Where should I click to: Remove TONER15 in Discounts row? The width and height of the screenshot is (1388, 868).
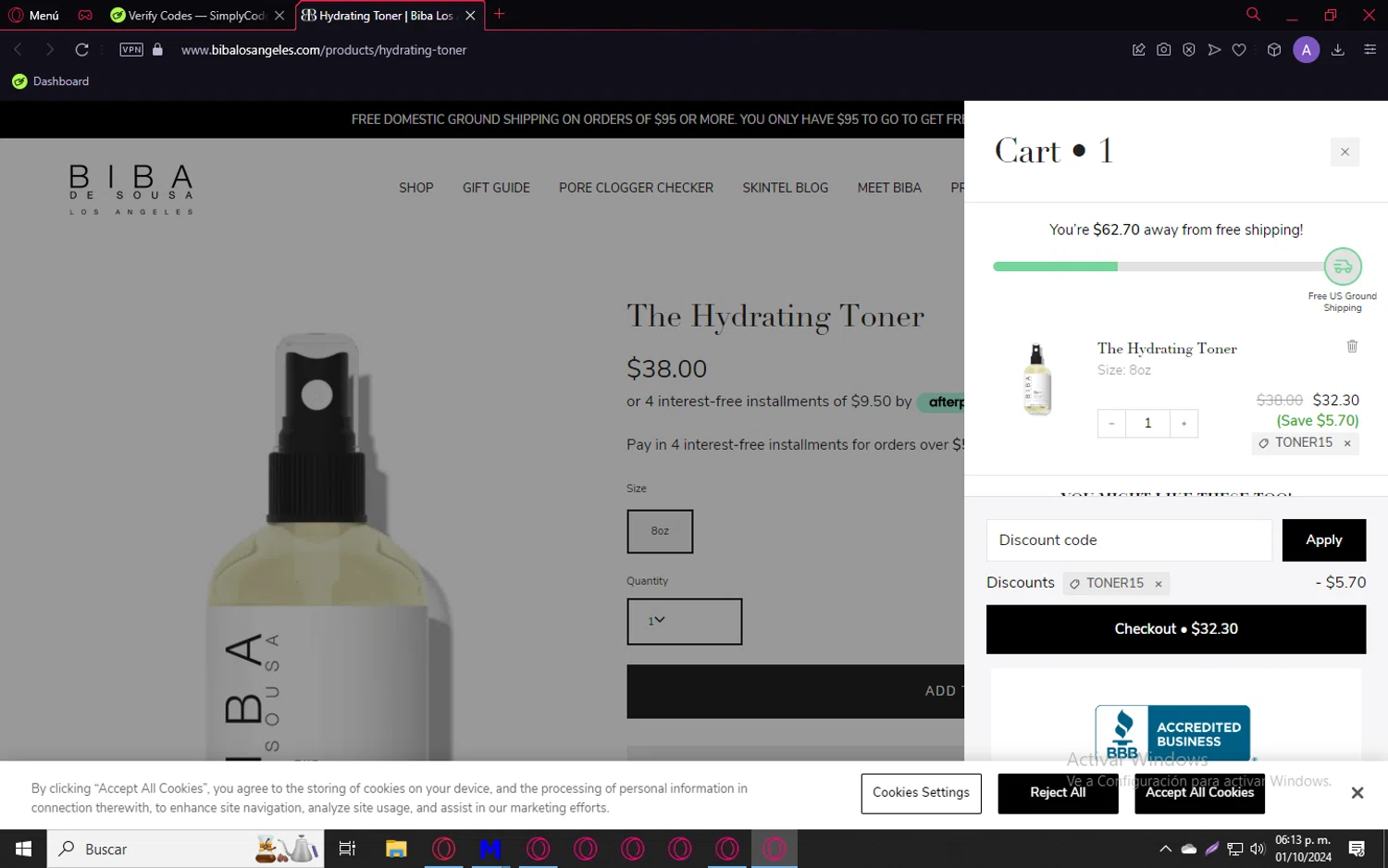tap(1158, 584)
